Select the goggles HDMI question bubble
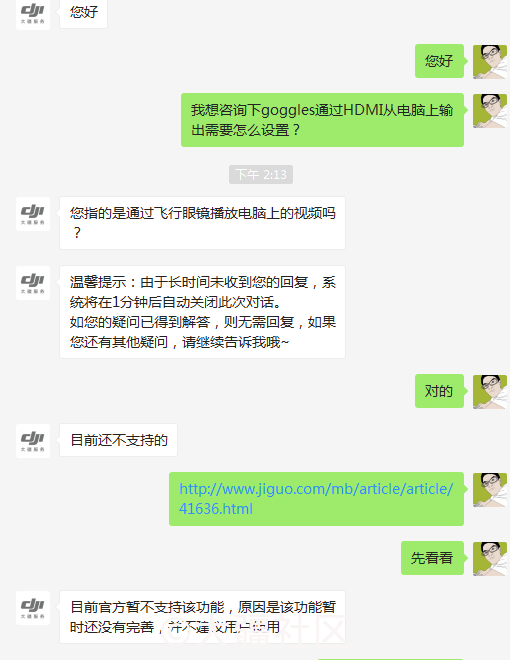This screenshot has height=660, width=510. click(x=322, y=120)
